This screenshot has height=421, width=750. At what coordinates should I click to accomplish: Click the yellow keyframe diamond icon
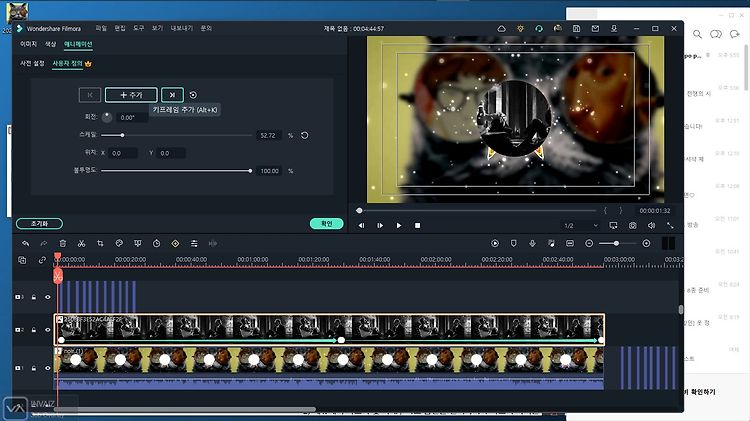(x=176, y=244)
